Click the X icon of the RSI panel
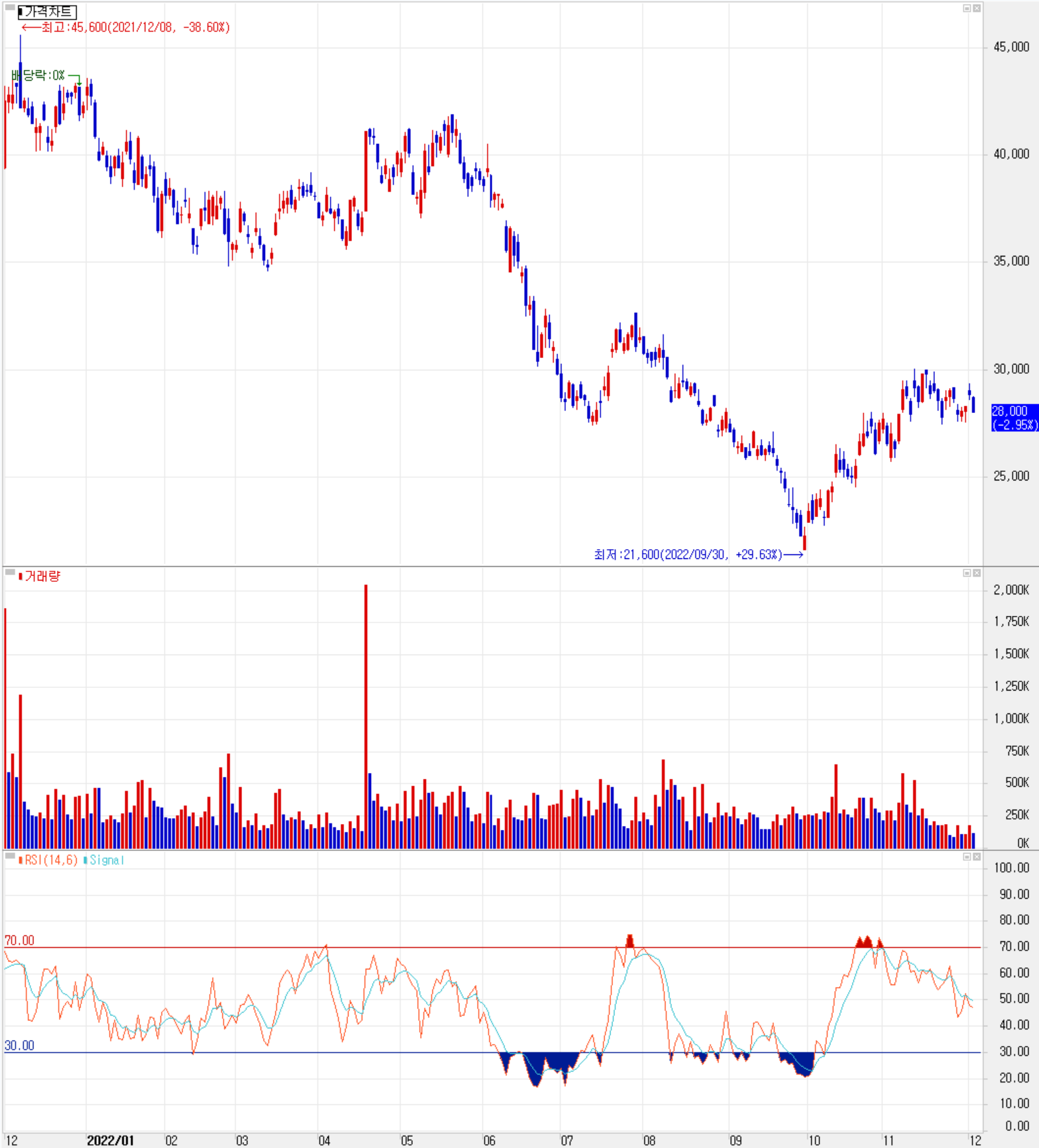The height and width of the screenshot is (1148, 1039). click(x=976, y=856)
